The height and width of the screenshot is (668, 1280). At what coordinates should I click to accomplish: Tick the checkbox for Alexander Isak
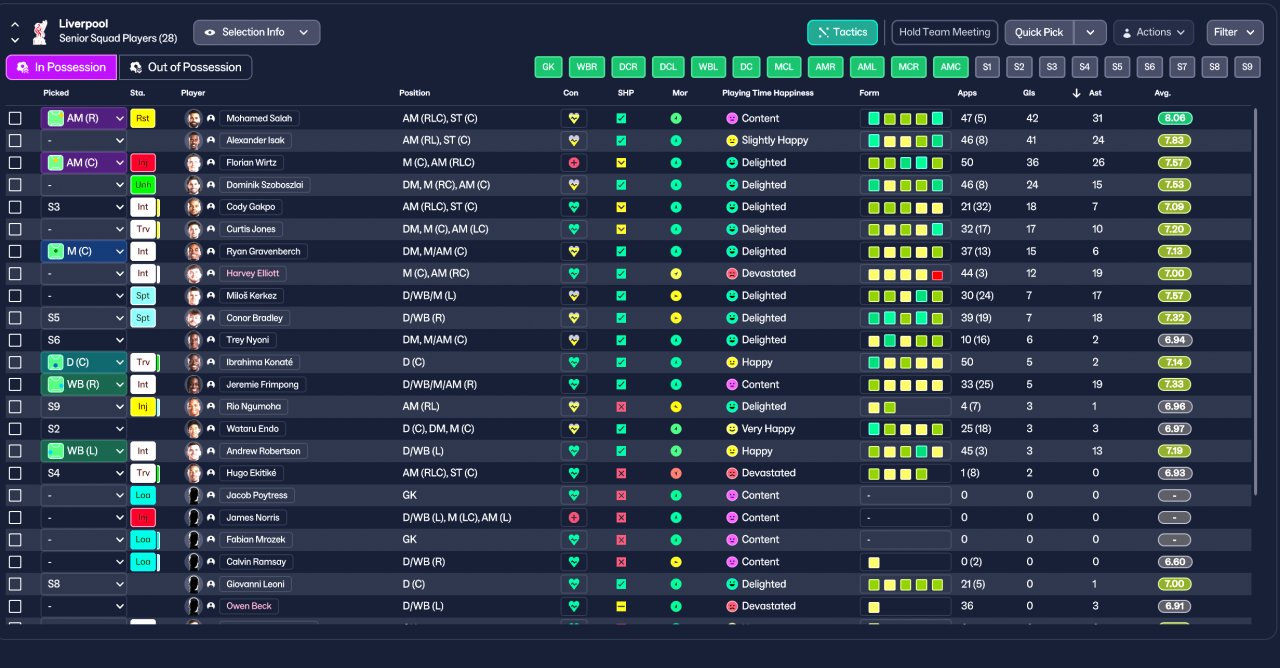[x=15, y=140]
